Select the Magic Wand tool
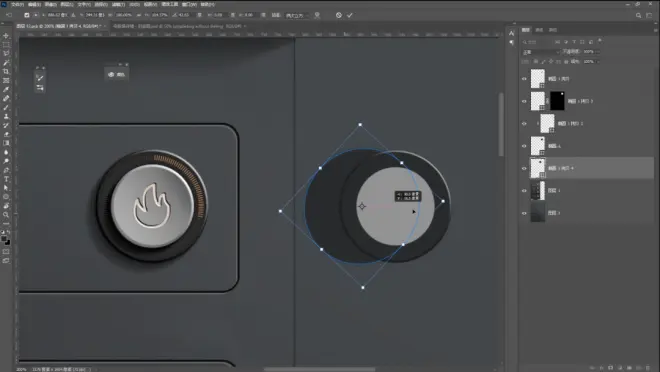 click(6, 63)
